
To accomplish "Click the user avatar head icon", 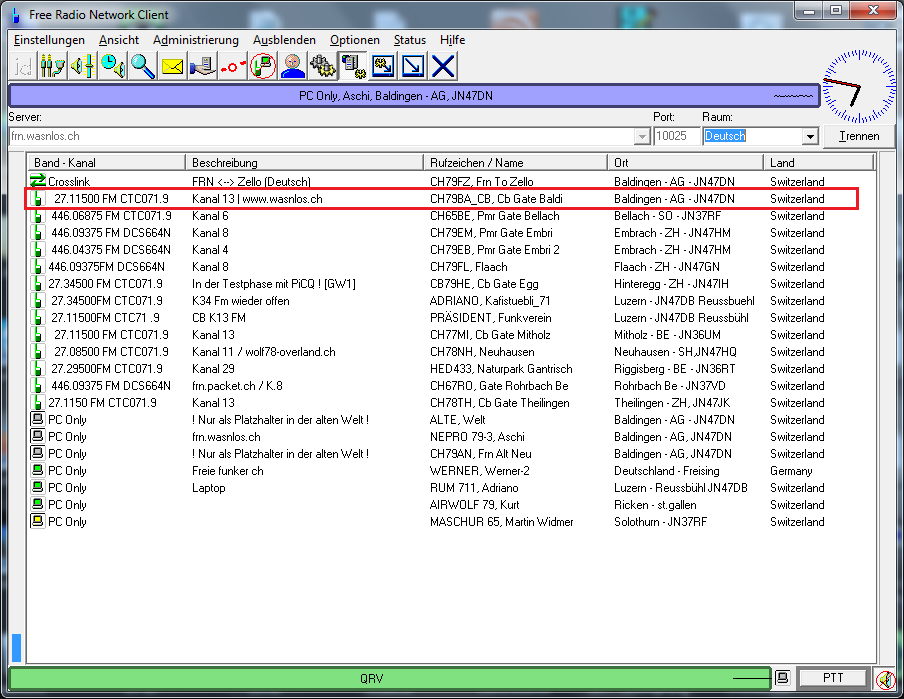I will [x=293, y=66].
